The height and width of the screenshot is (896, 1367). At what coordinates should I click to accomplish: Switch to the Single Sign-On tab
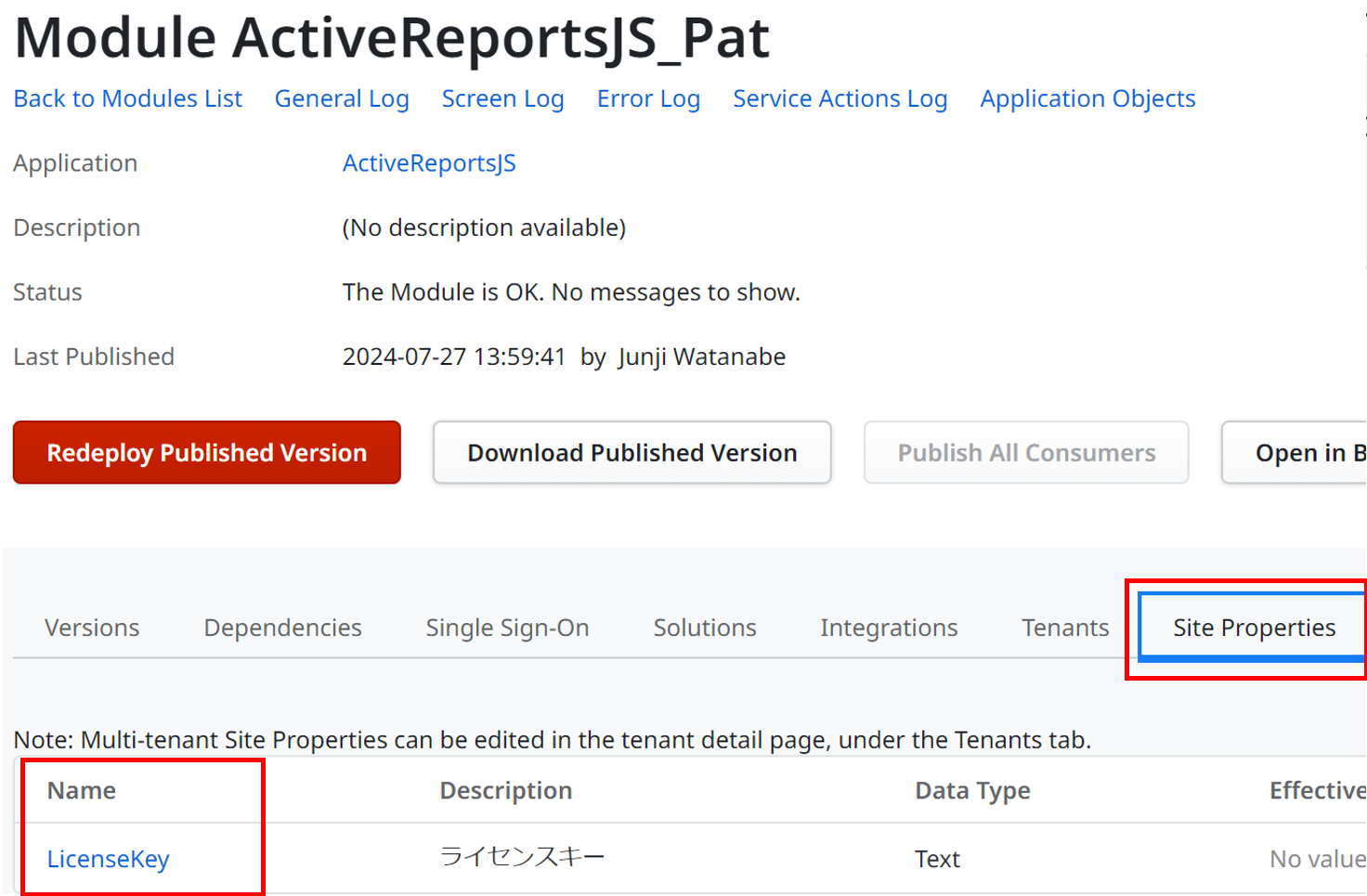tap(507, 628)
